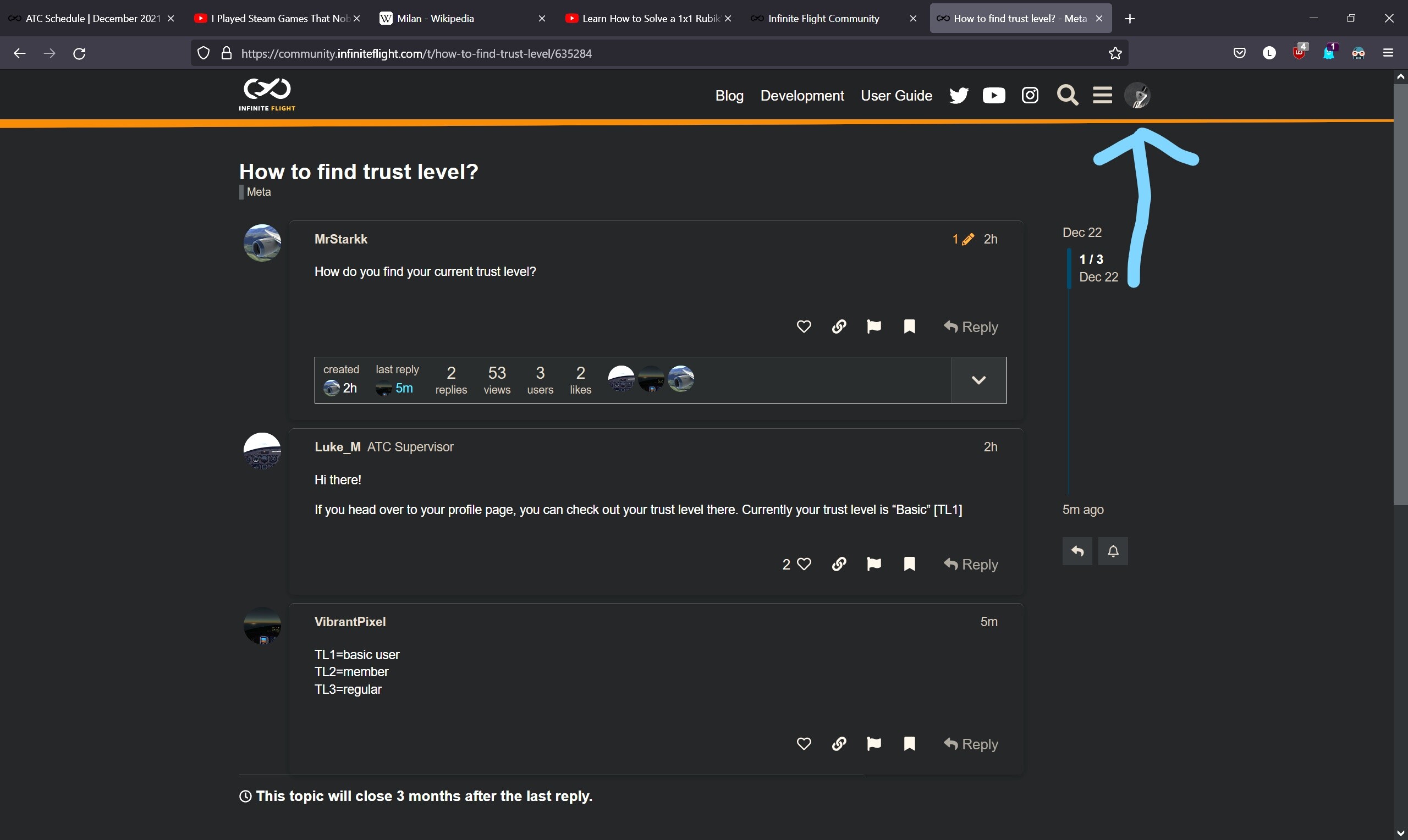
Task: Open the Firefox application menu
Action: (x=1388, y=53)
